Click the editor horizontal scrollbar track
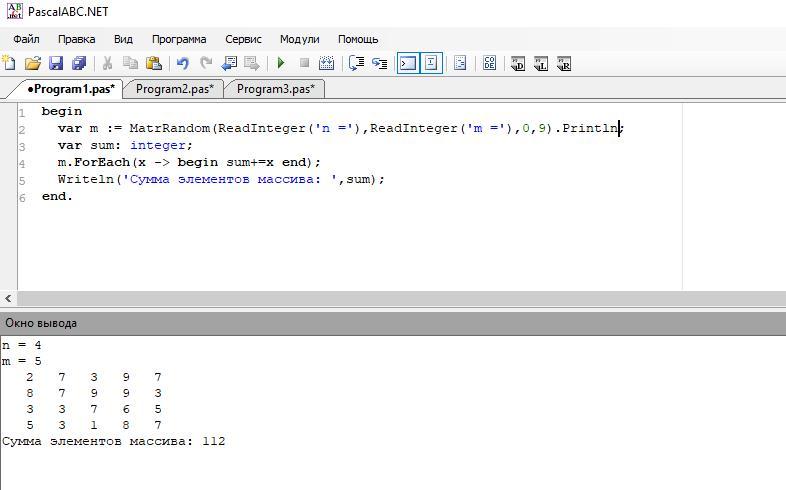The width and height of the screenshot is (786, 490). (401, 299)
